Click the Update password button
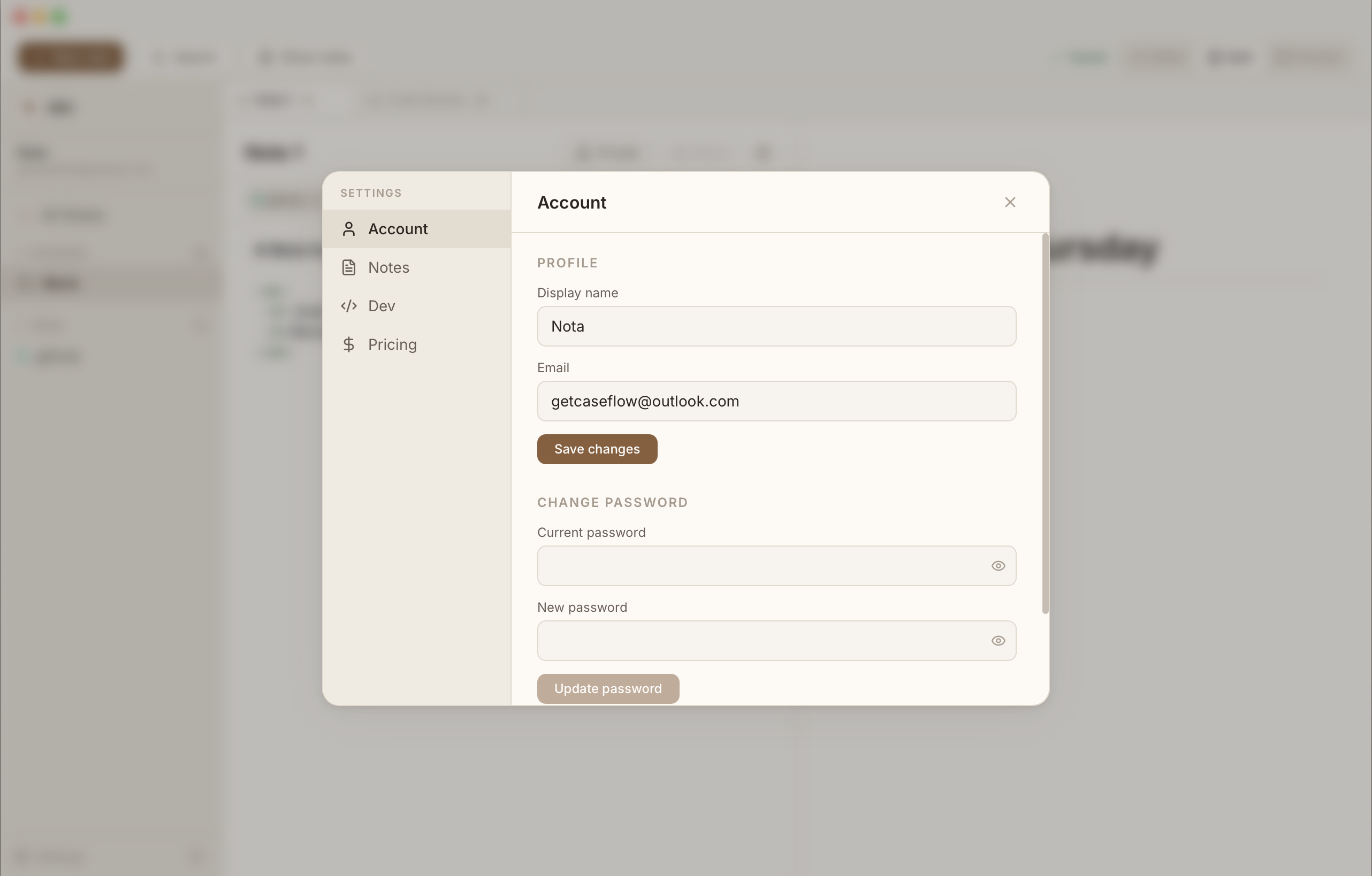 pyautogui.click(x=607, y=688)
